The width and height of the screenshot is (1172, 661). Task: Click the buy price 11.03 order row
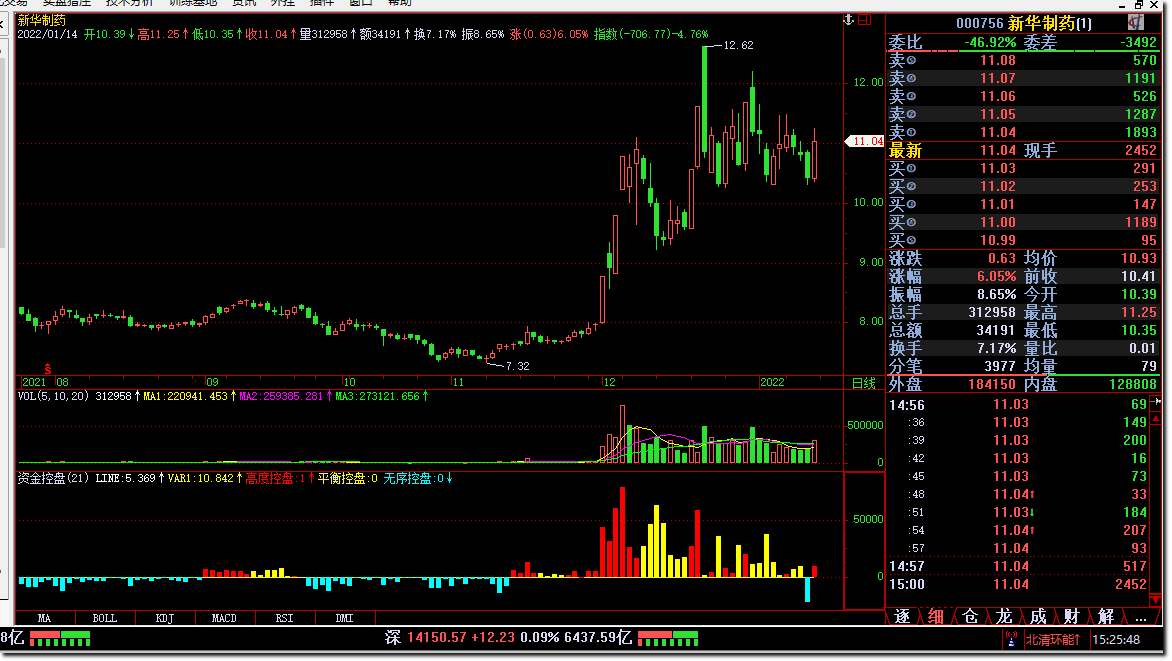click(1023, 168)
